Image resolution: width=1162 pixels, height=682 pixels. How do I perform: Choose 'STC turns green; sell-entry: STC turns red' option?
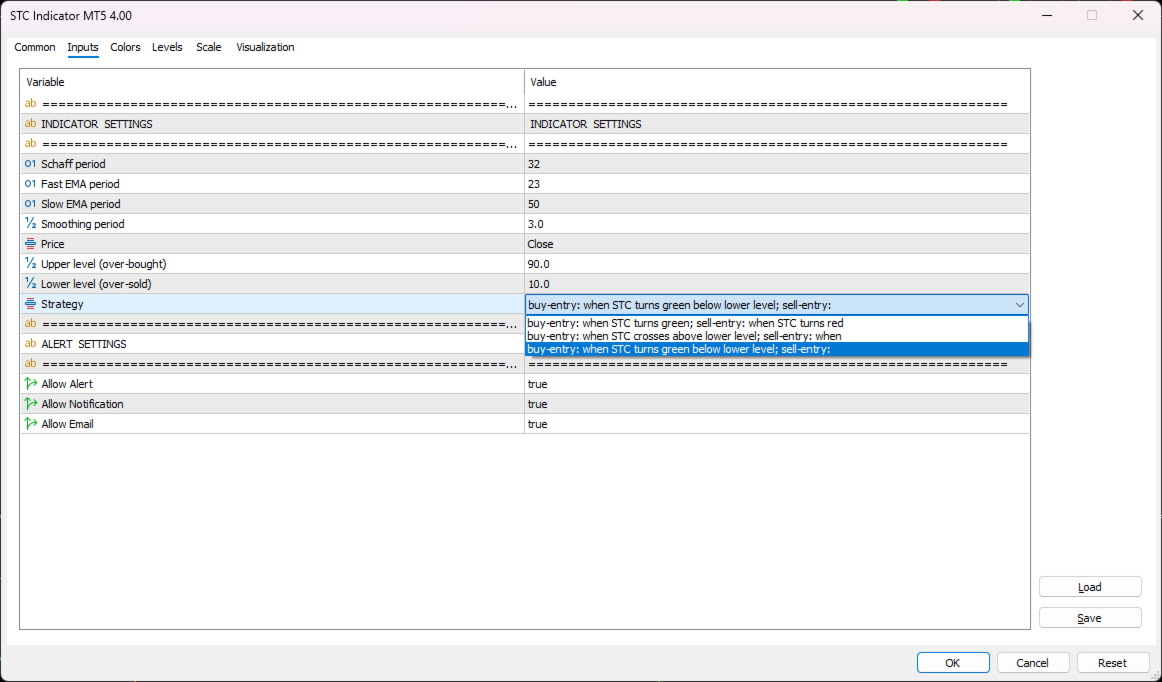click(777, 323)
